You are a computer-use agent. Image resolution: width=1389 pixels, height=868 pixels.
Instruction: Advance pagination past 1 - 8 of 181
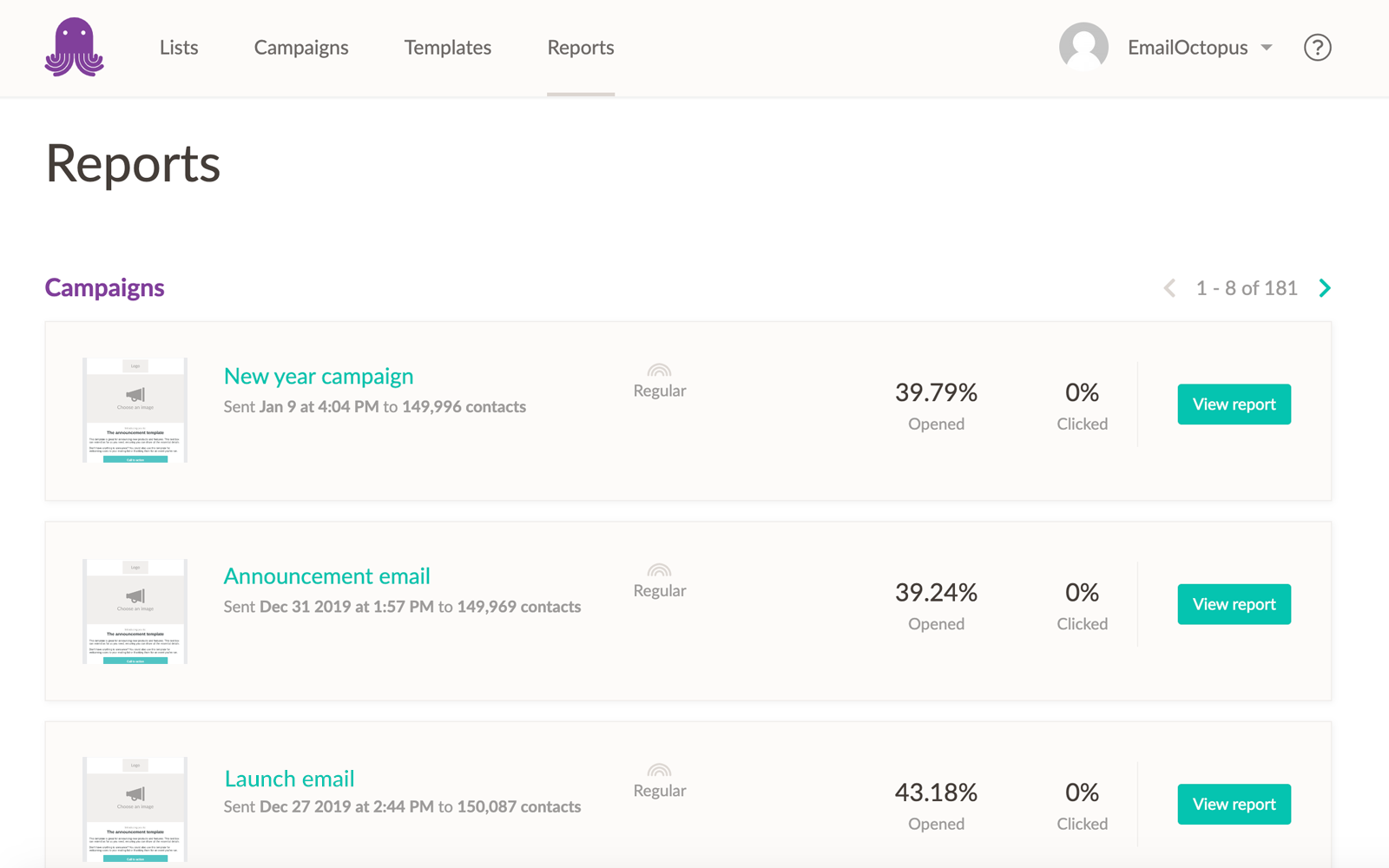(x=1324, y=287)
